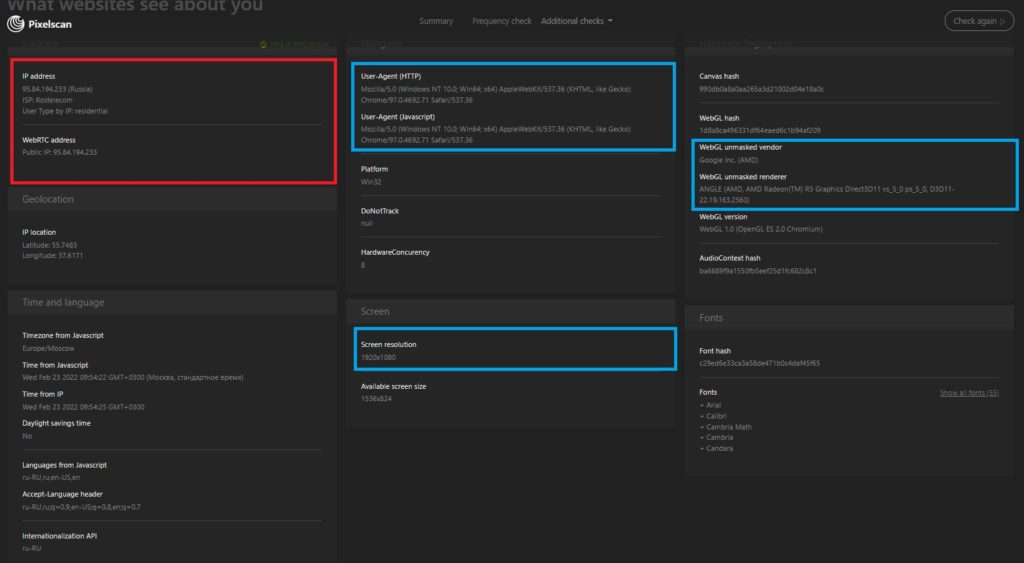Select the Public IP: 95.84.194.233 line

59,152
